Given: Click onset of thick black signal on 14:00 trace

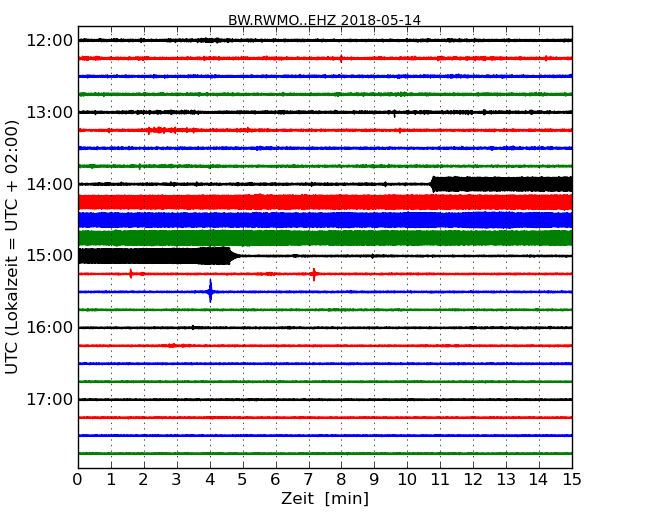Looking at the screenshot, I should pyautogui.click(x=433, y=184).
